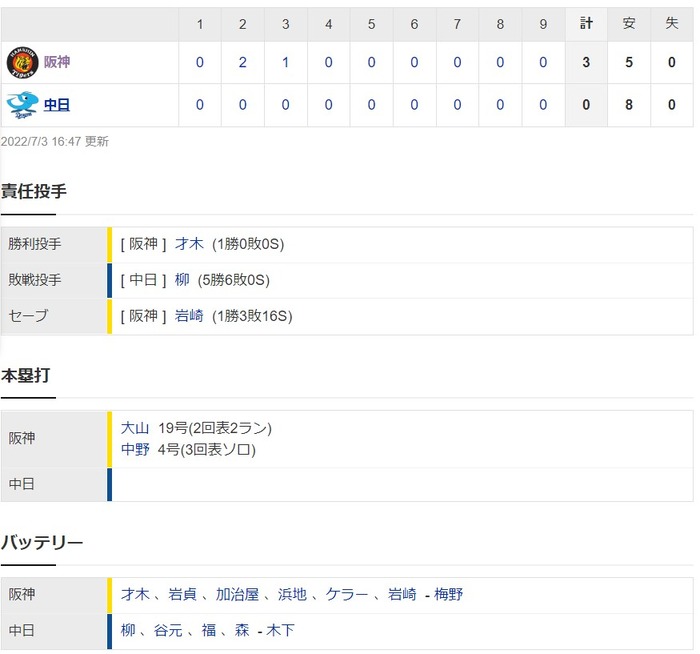Screen dimensions: 700x654
Task: Open home run hitter 大山 link
Action: click(x=135, y=428)
